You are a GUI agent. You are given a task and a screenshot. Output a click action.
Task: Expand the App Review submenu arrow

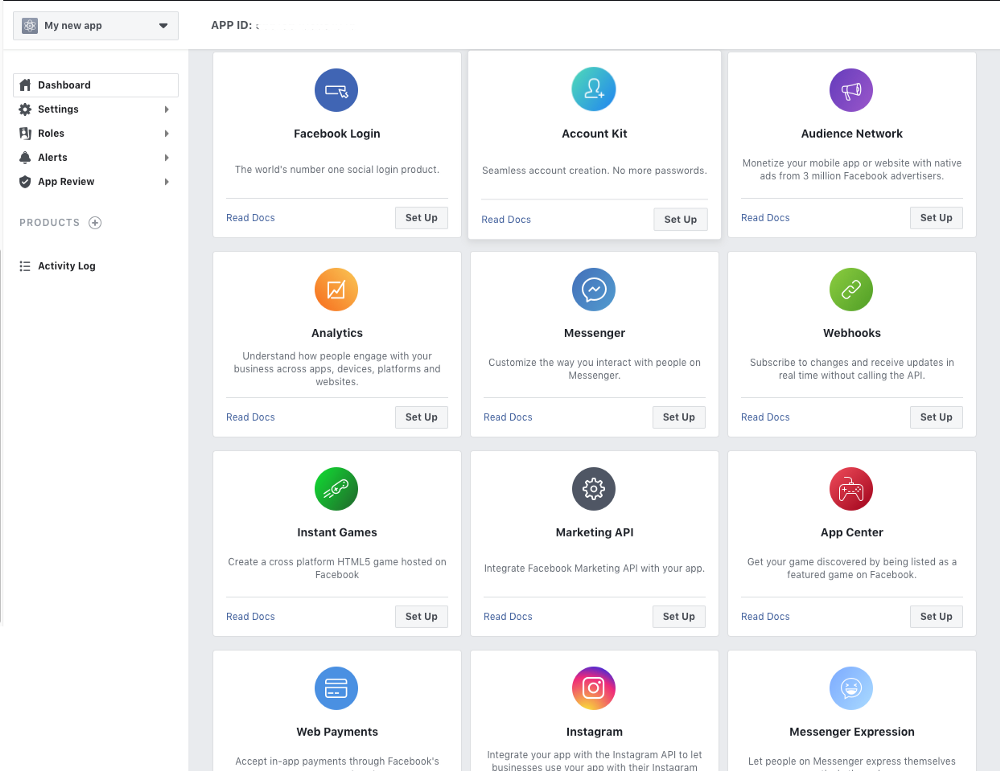pyautogui.click(x=166, y=182)
